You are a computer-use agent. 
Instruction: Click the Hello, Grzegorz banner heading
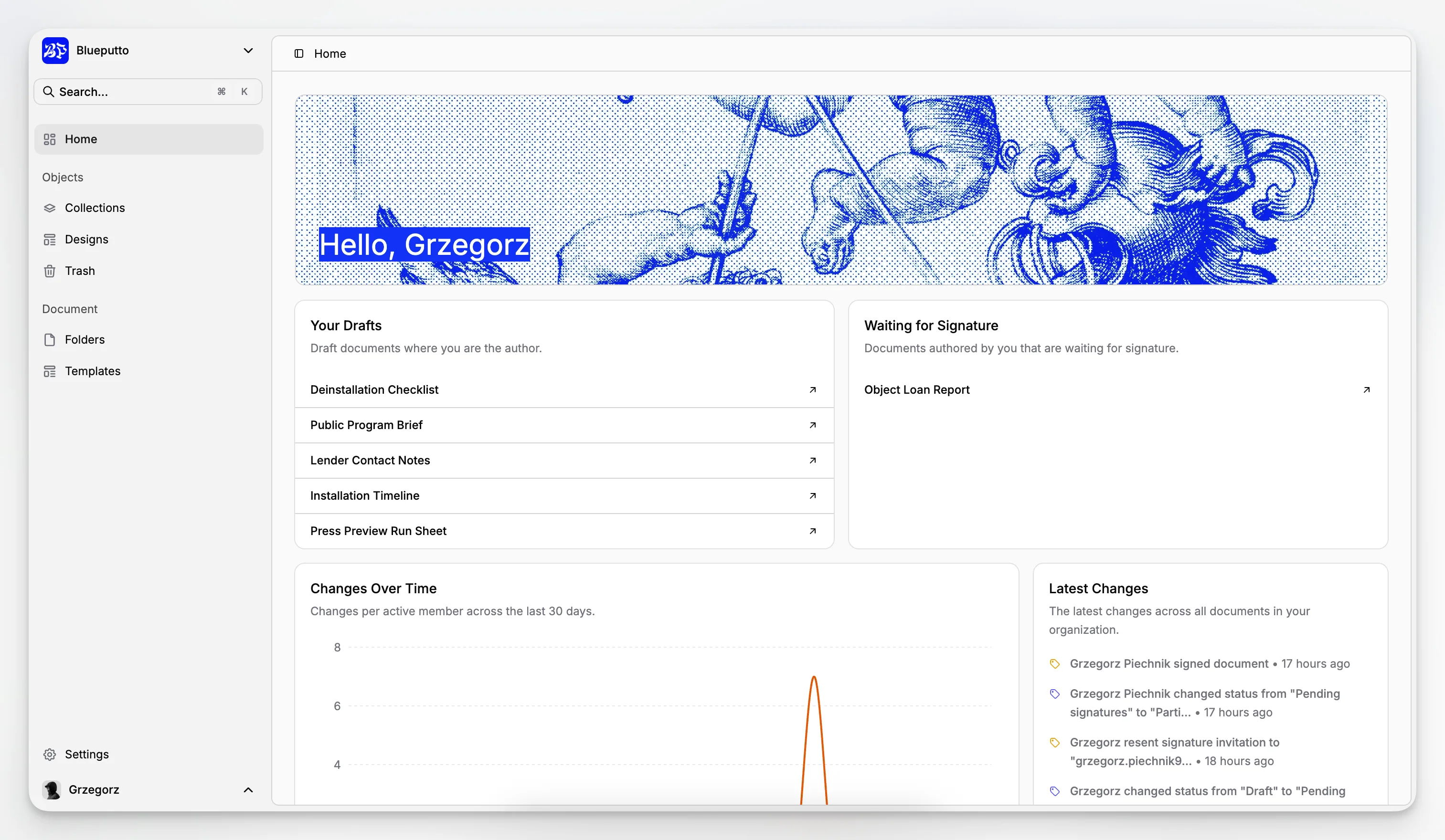pyautogui.click(x=424, y=245)
